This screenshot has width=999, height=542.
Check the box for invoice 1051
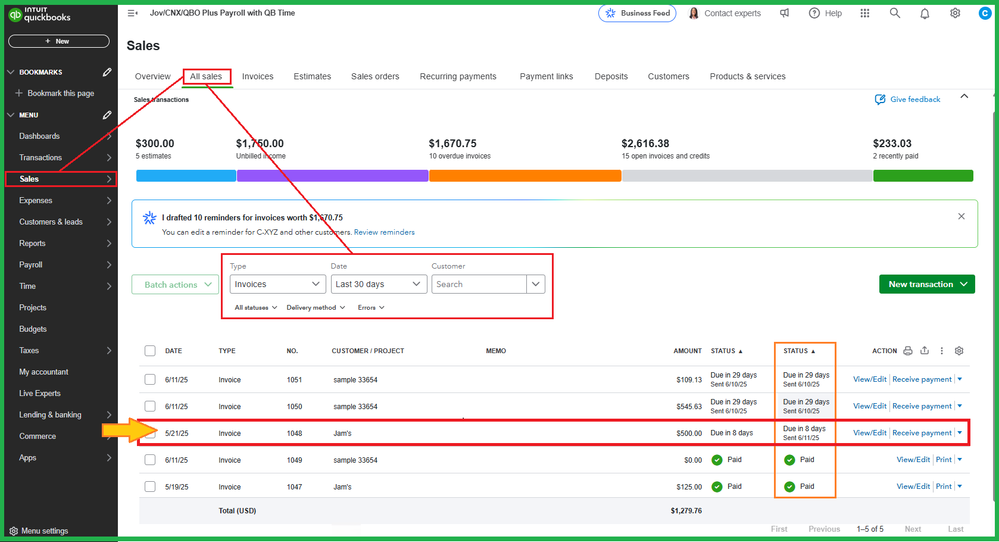click(150, 380)
